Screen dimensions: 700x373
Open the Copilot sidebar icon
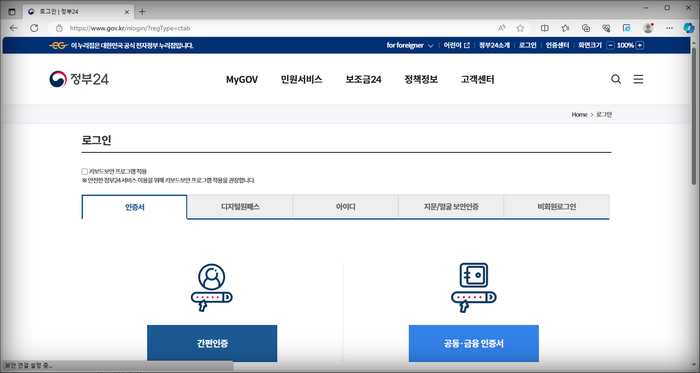point(689,28)
